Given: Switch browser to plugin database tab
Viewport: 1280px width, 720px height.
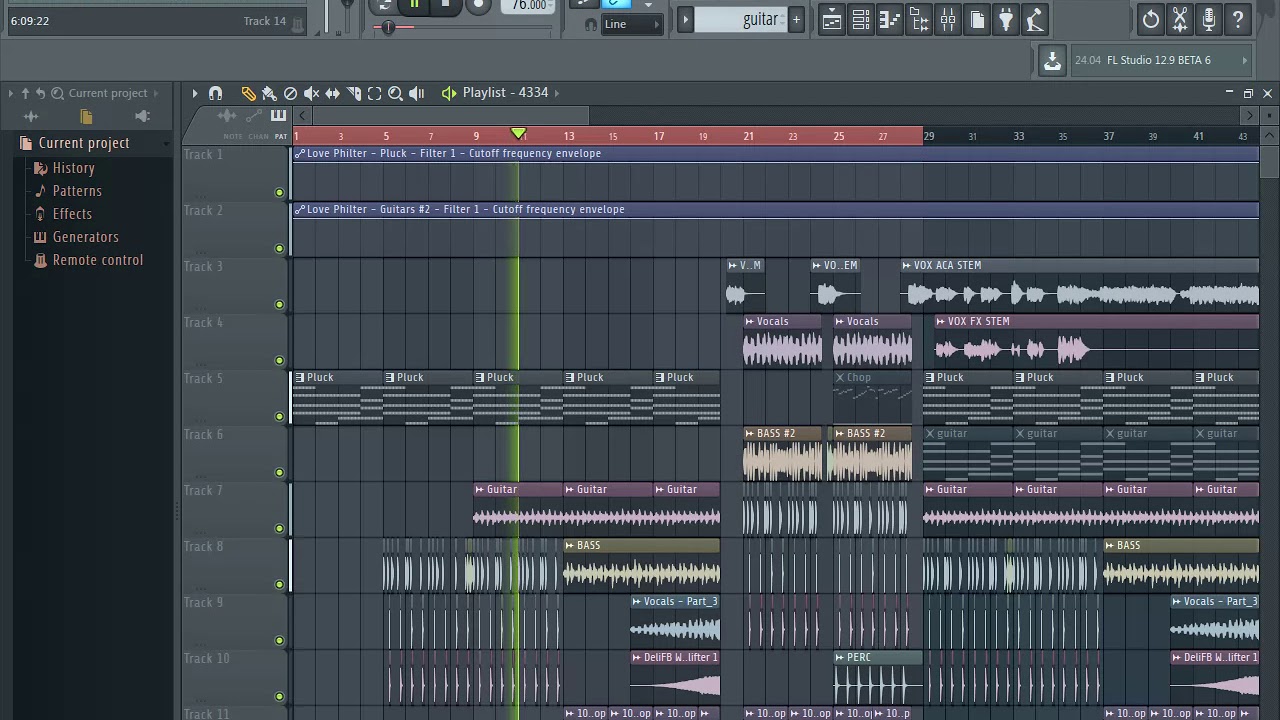Looking at the screenshot, I should coord(142,117).
